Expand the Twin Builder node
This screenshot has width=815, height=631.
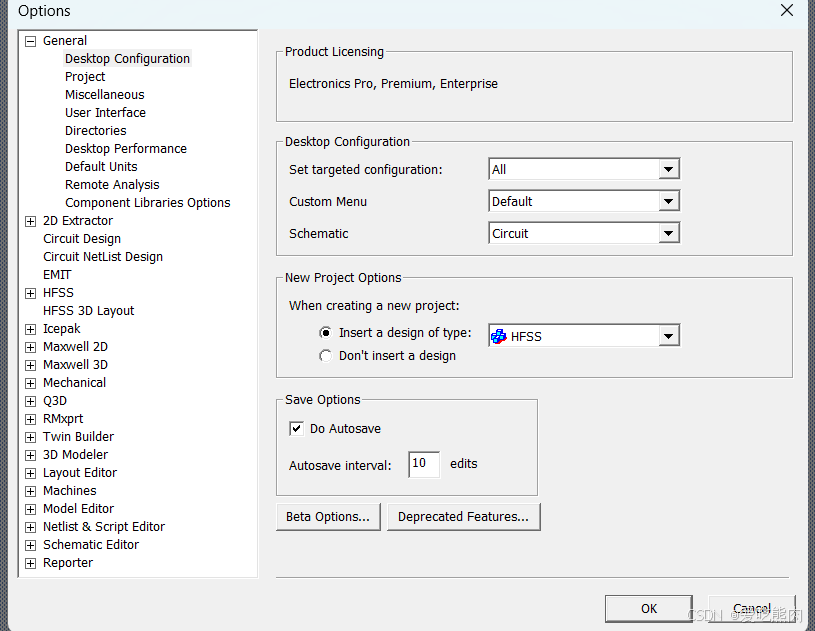pos(31,438)
